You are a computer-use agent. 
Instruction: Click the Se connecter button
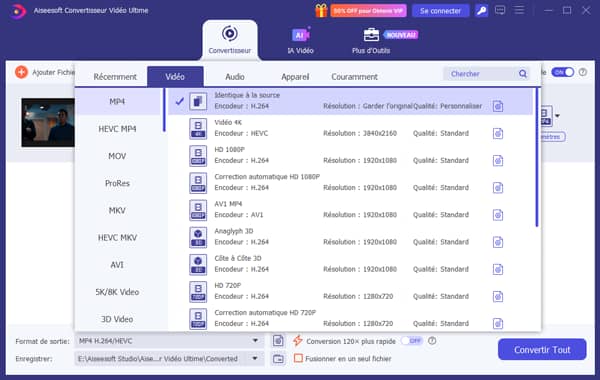click(x=440, y=11)
